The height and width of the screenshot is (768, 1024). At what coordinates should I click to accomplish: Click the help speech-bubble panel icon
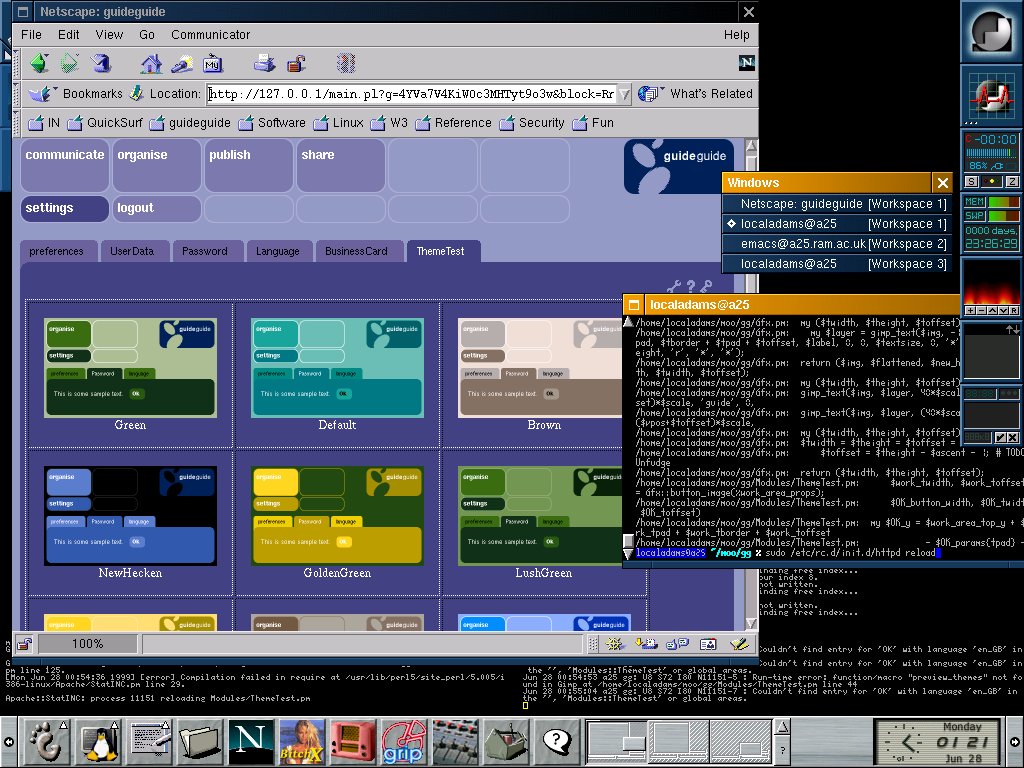tap(556, 741)
